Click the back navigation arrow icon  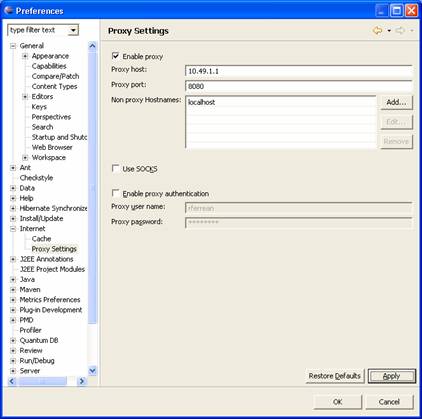point(378,31)
